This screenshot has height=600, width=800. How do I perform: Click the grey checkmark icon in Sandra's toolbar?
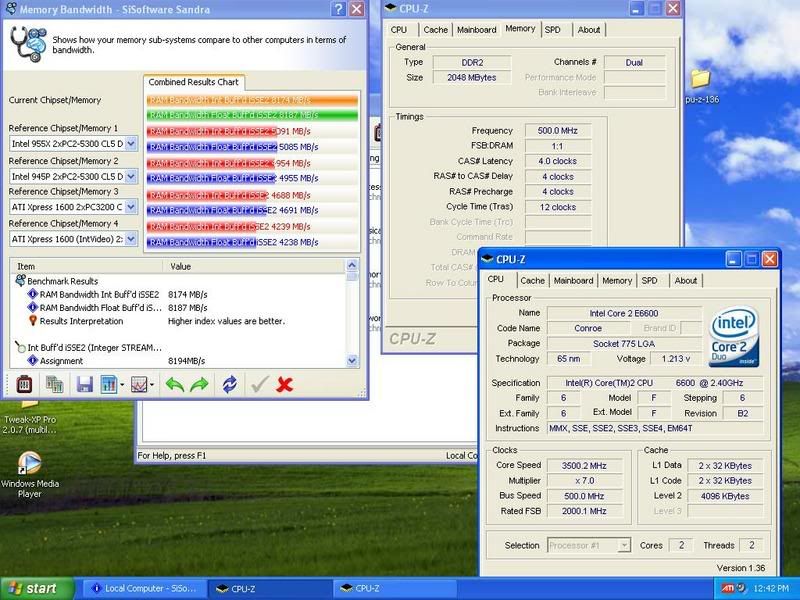[260, 384]
